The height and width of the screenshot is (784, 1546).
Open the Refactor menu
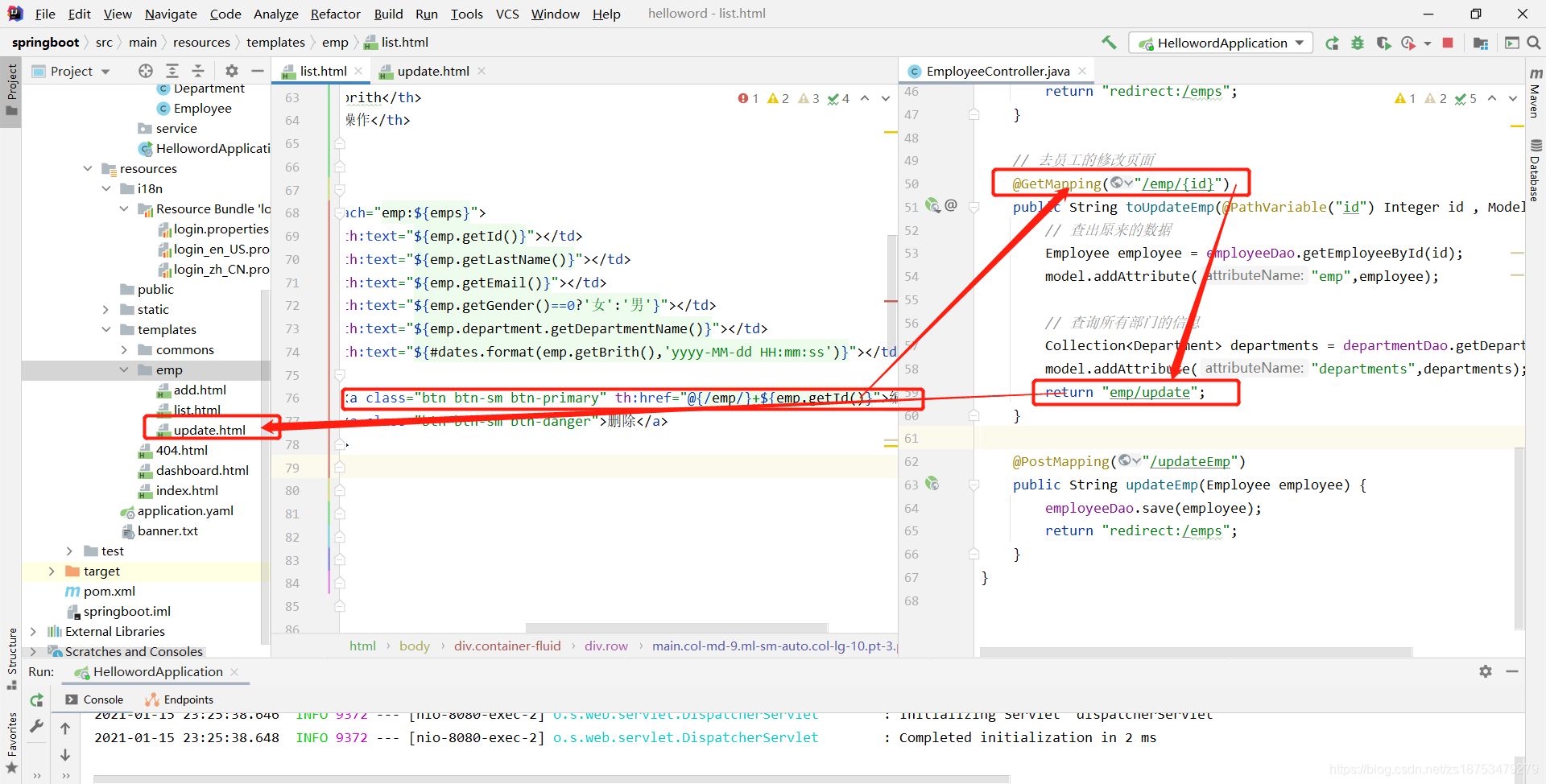pos(335,14)
